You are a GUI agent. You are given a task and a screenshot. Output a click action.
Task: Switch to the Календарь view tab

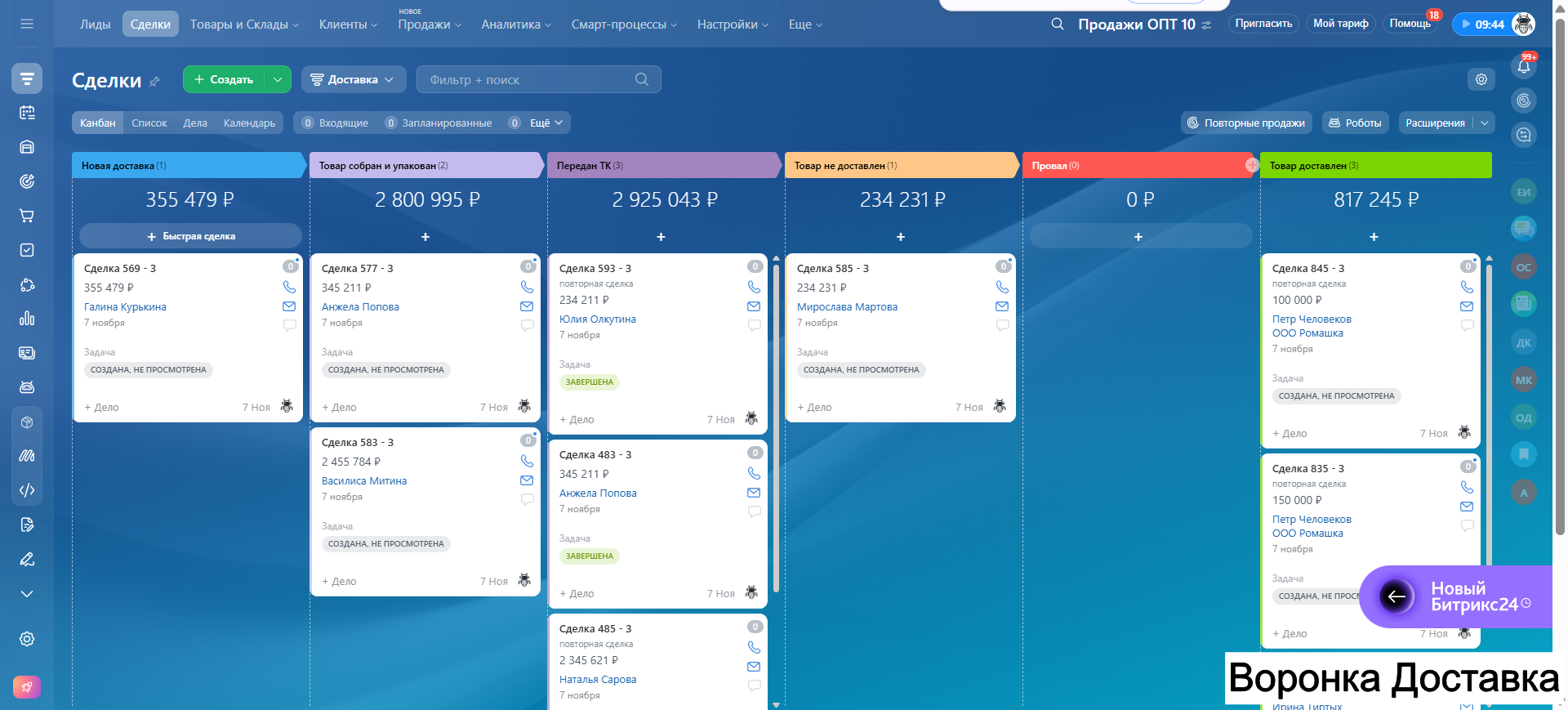point(249,123)
